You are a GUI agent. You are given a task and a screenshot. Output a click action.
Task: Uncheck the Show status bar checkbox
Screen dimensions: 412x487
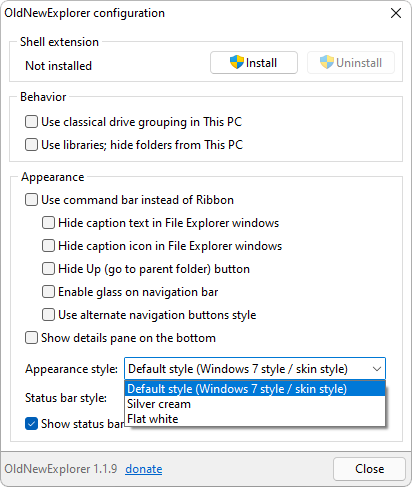tap(31, 424)
